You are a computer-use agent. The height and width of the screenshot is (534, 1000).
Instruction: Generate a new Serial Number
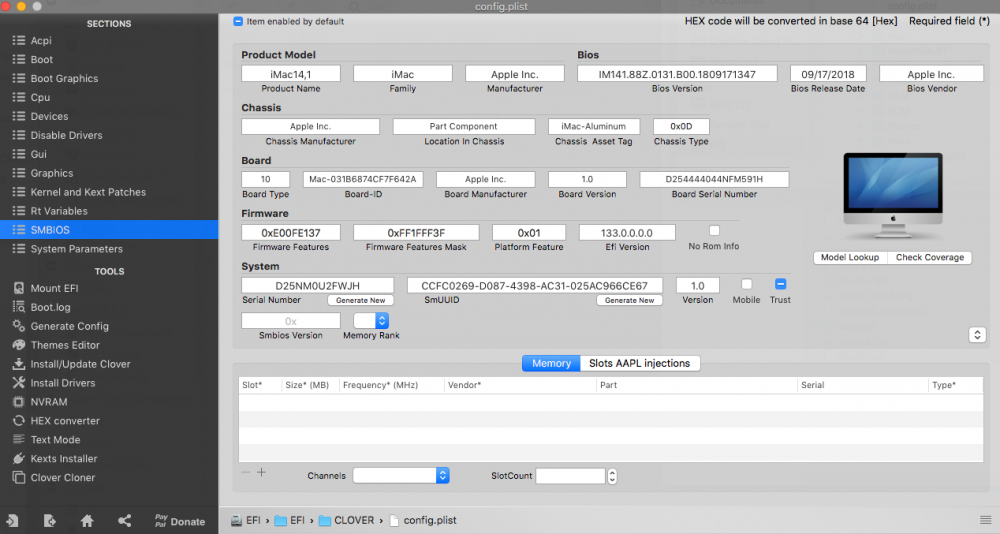(360, 300)
